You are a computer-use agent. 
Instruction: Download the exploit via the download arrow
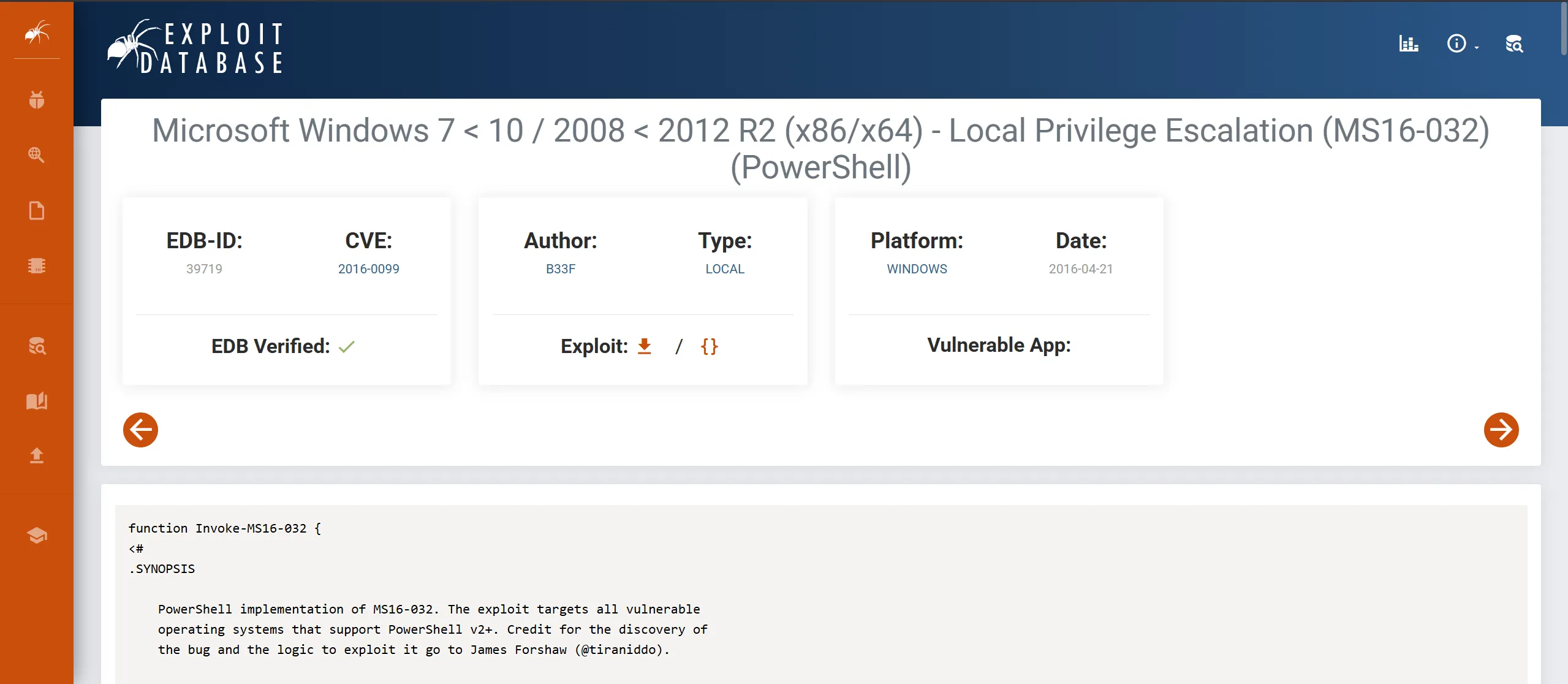644,346
